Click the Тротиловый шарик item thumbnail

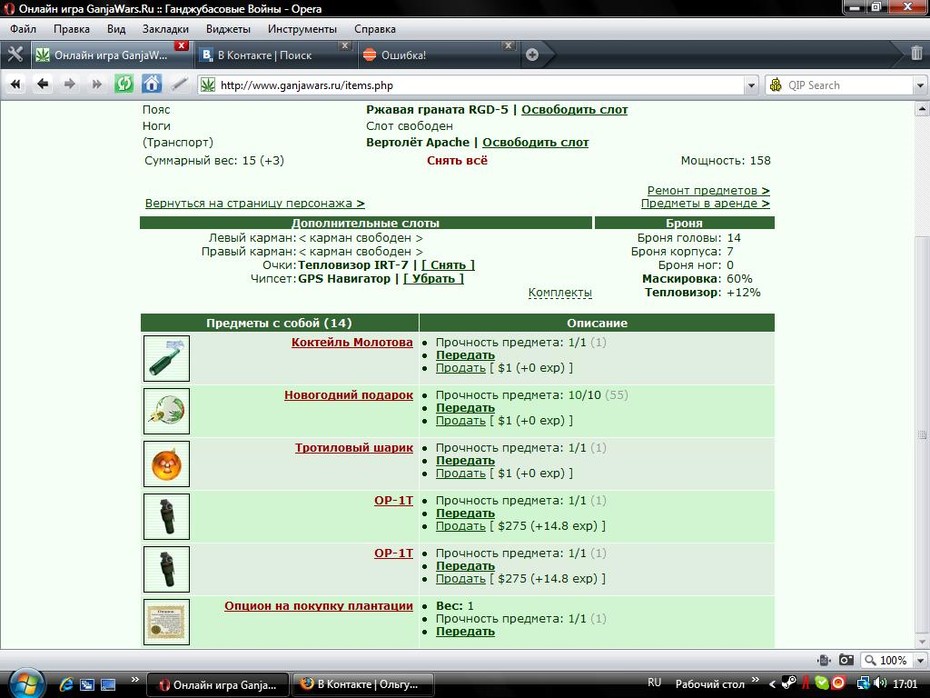click(166, 464)
